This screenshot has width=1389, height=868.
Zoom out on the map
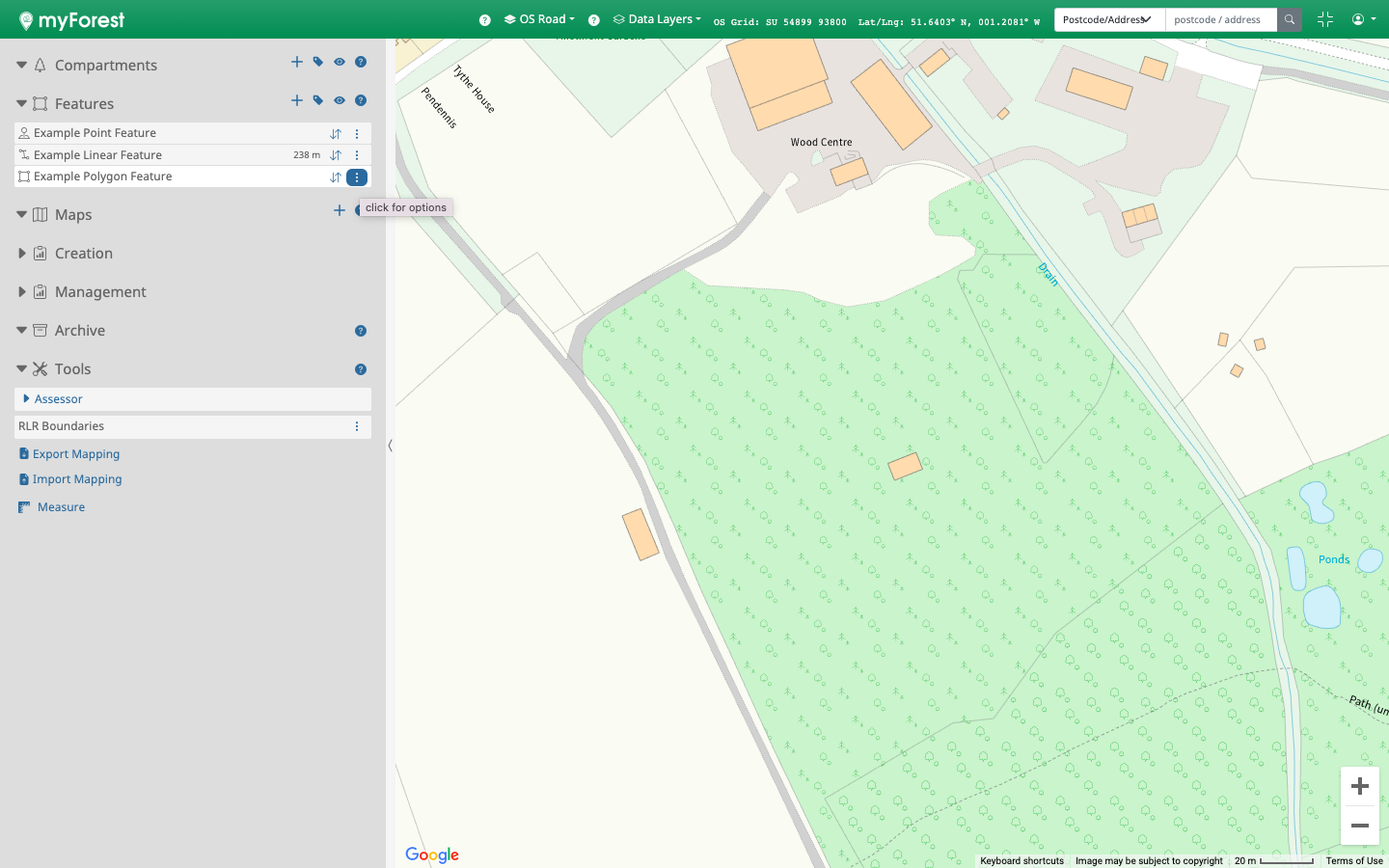(1360, 826)
